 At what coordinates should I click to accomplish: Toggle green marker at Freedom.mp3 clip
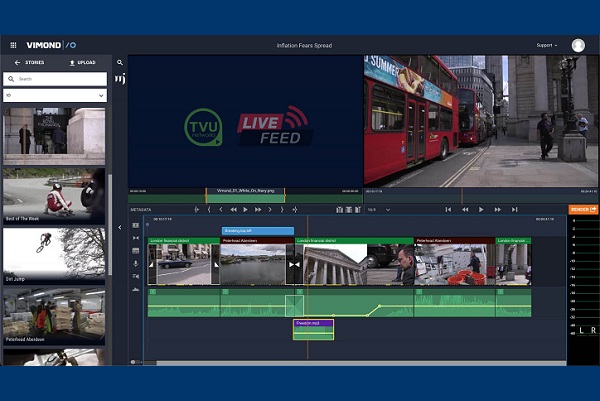pos(300,292)
